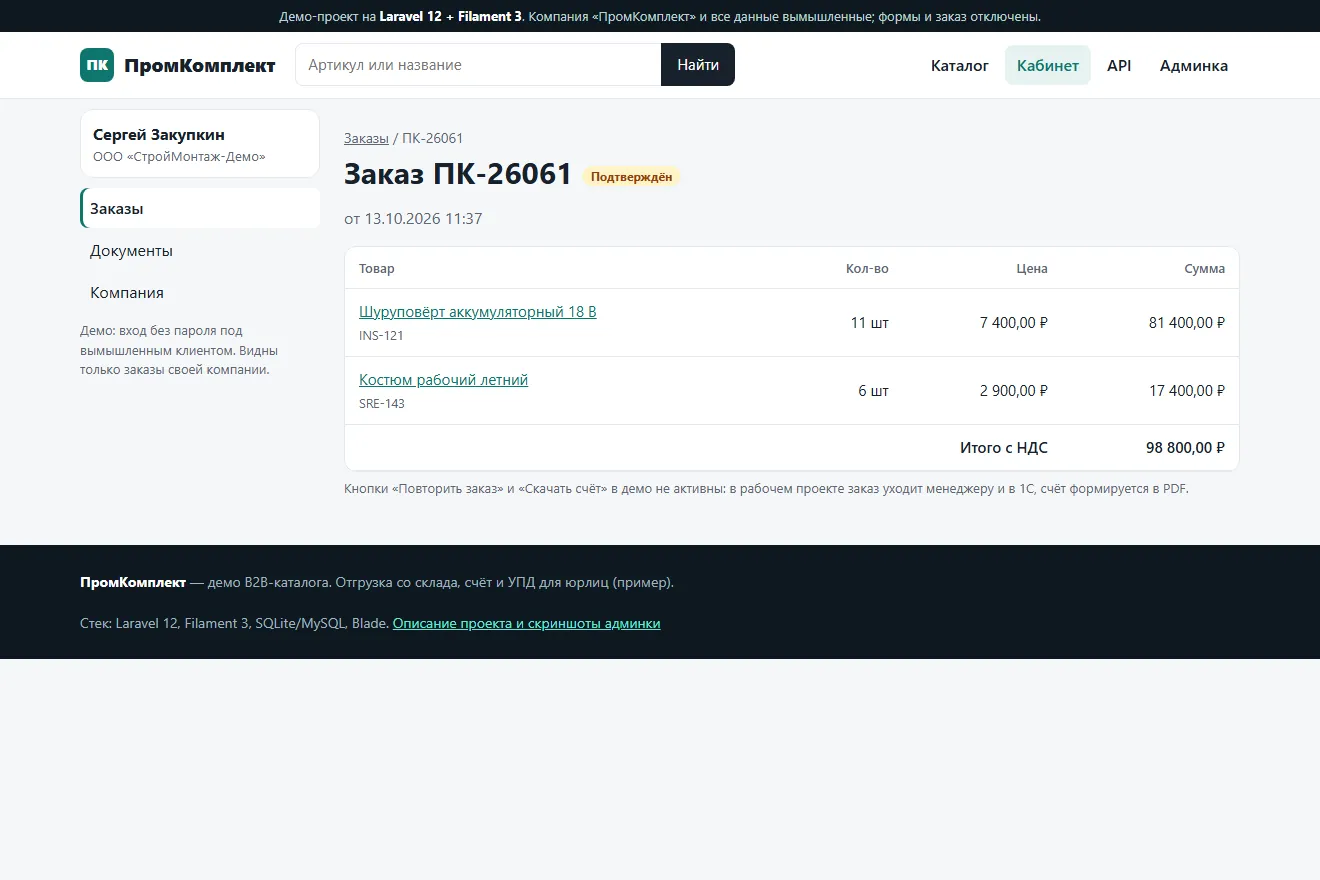Click the 11 шт quantity cell
This screenshot has width=1320, height=880.
870,323
